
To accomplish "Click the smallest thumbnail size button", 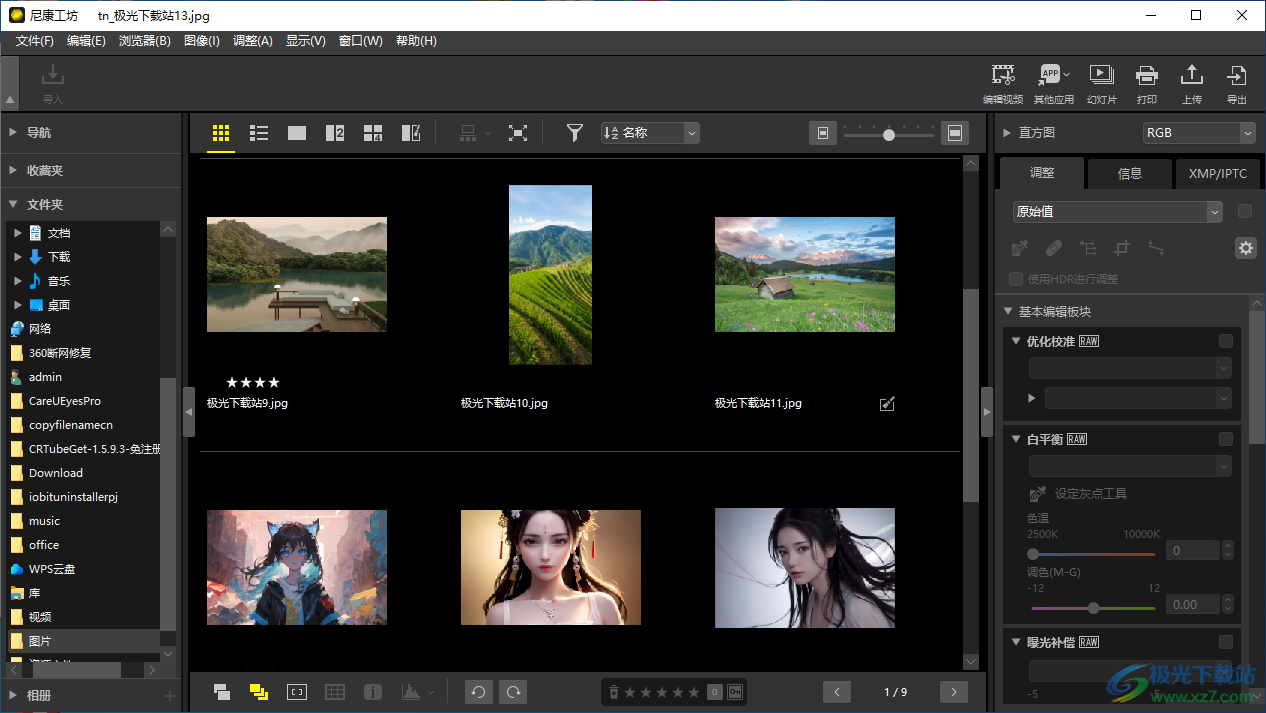I will (x=822, y=133).
